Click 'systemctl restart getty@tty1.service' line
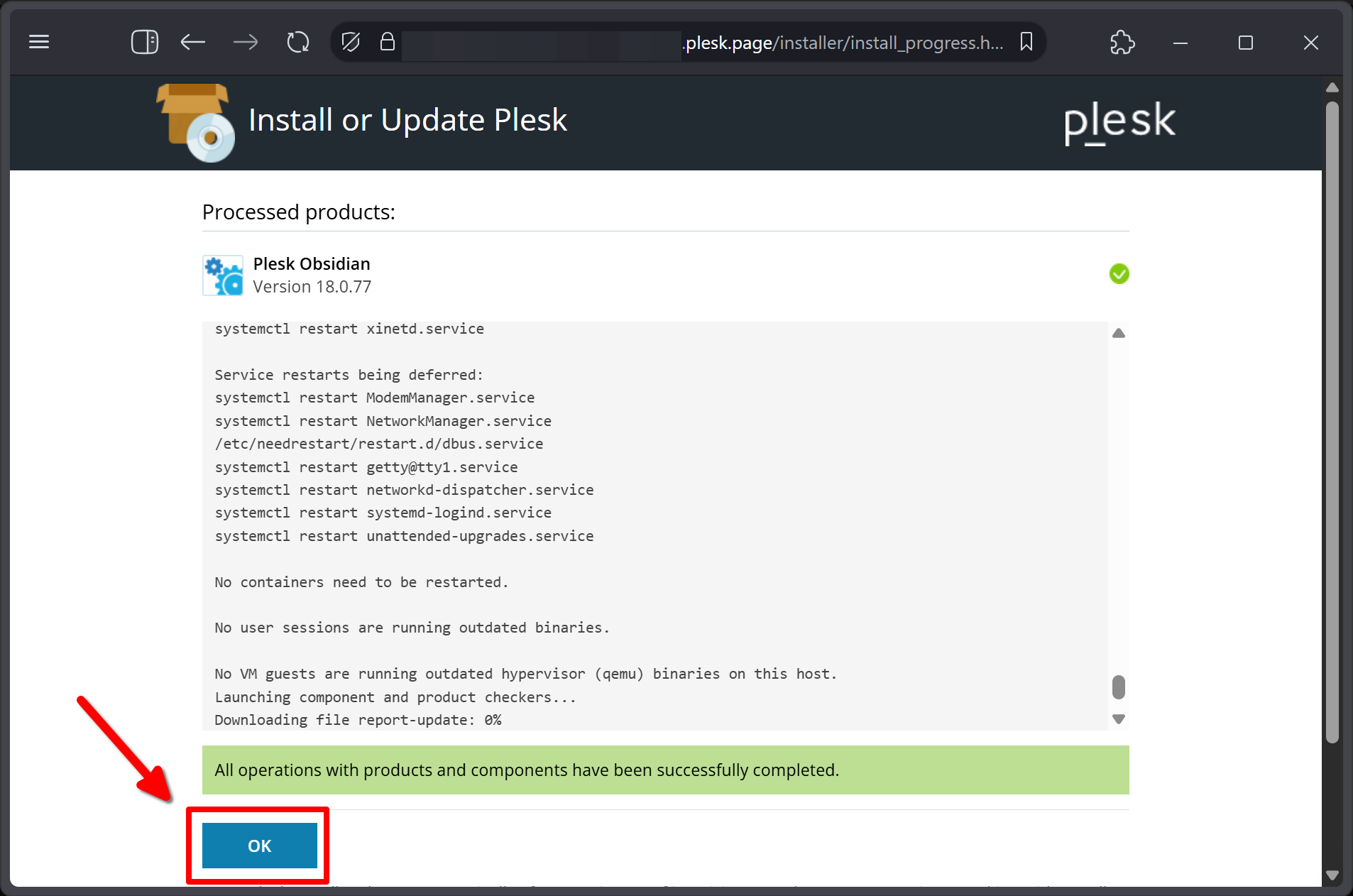The height and width of the screenshot is (896, 1353). (366, 467)
